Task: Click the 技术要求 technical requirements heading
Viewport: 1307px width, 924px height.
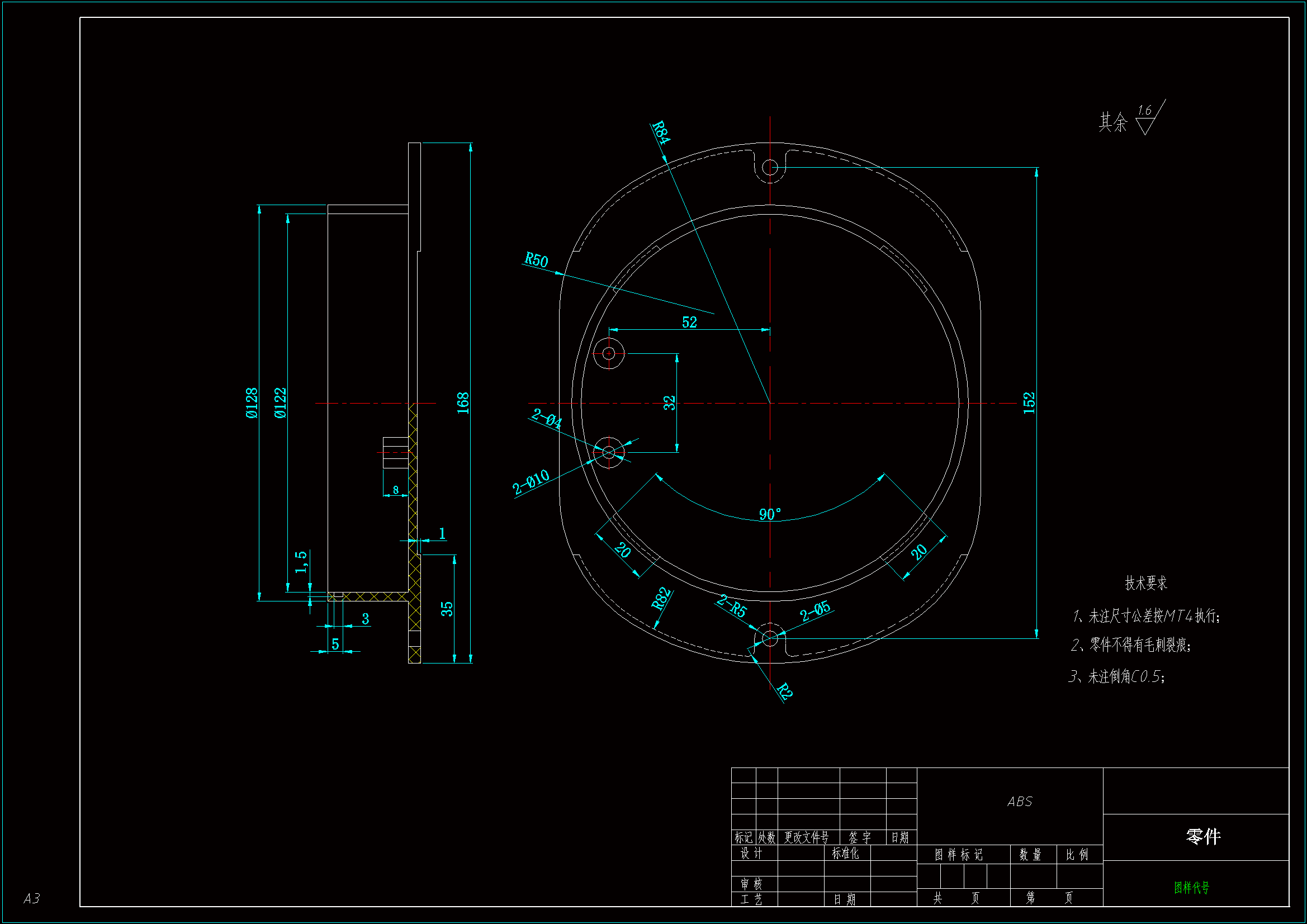Action: click(x=1146, y=583)
